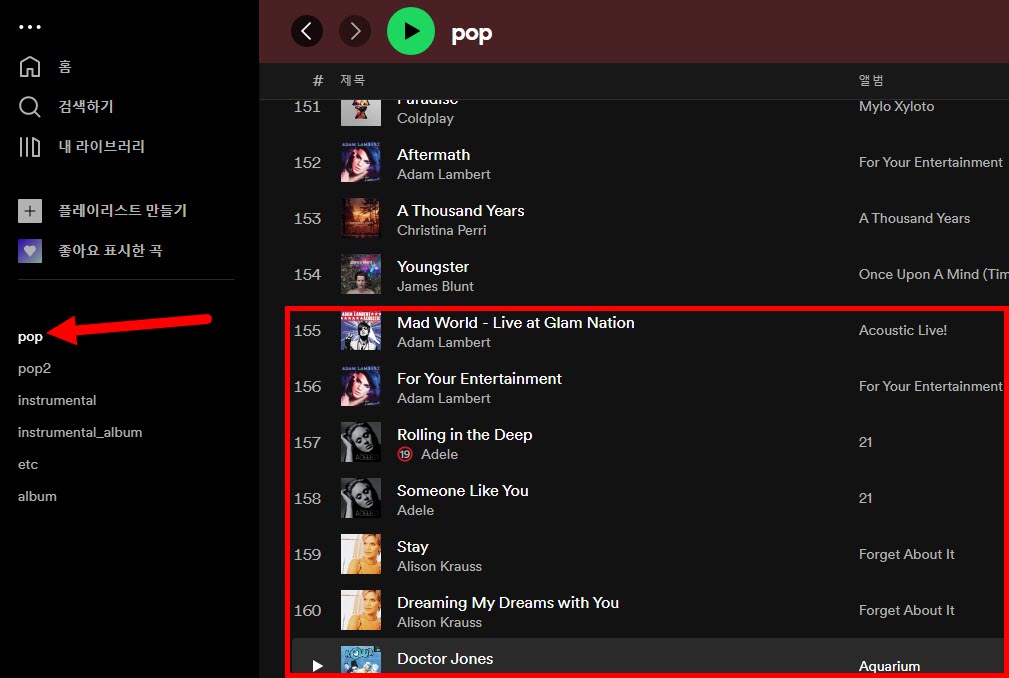This screenshot has height=678, width=1009.
Task: Select the etc playlist
Action: click(x=28, y=464)
